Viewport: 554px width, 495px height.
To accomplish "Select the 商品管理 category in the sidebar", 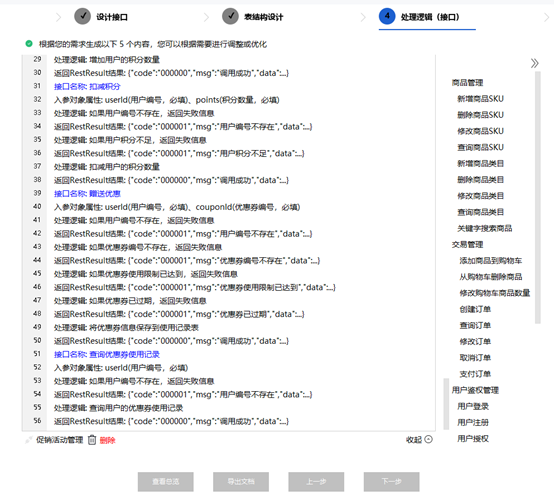I will [467, 83].
